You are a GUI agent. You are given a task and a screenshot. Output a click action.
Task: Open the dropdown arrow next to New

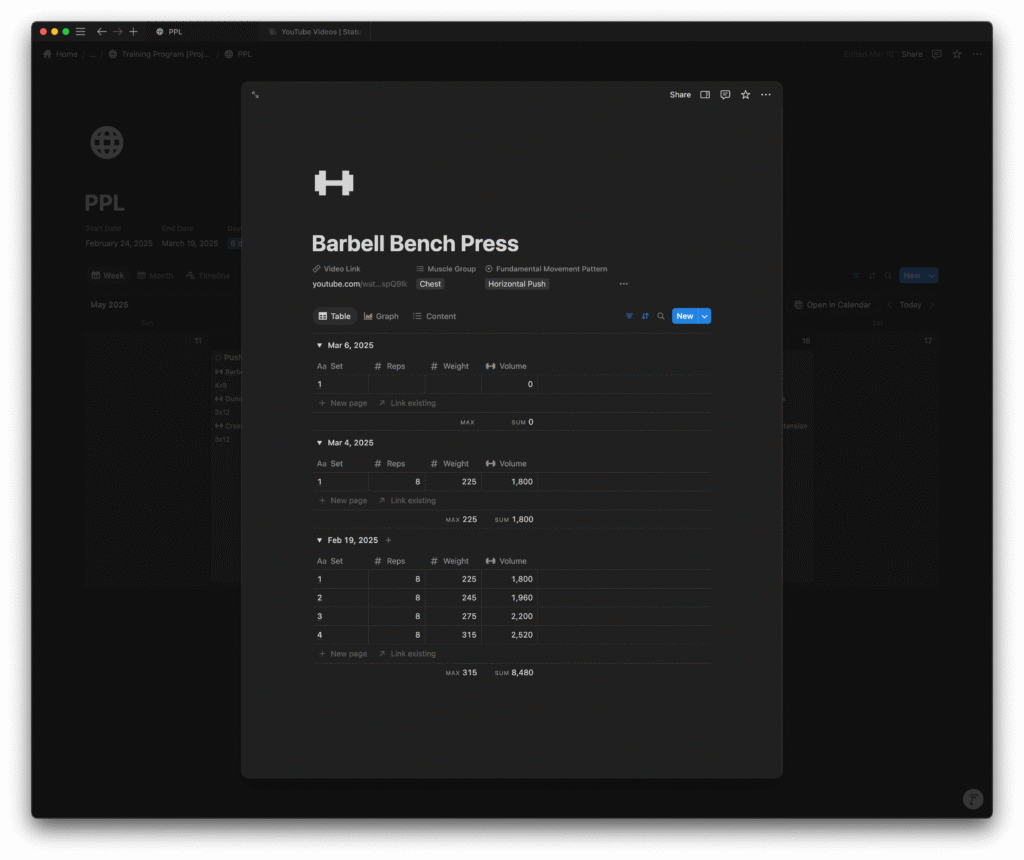705,316
